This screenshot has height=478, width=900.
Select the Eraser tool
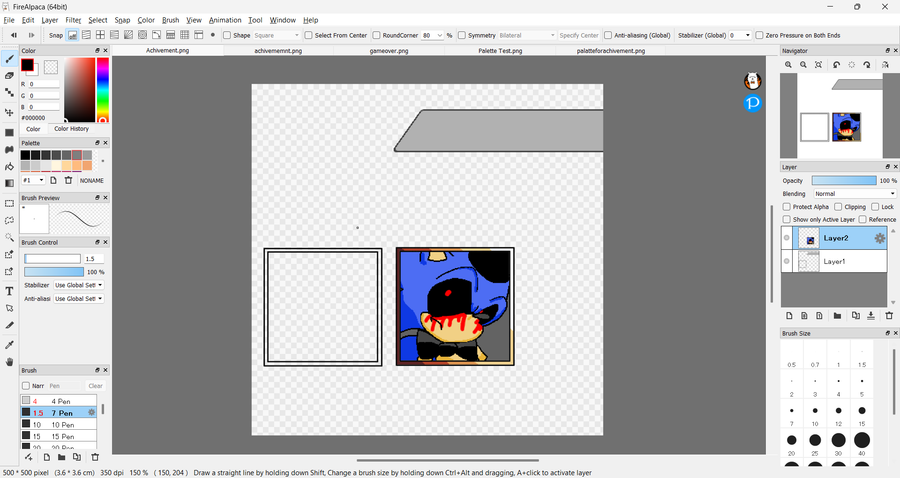point(9,75)
